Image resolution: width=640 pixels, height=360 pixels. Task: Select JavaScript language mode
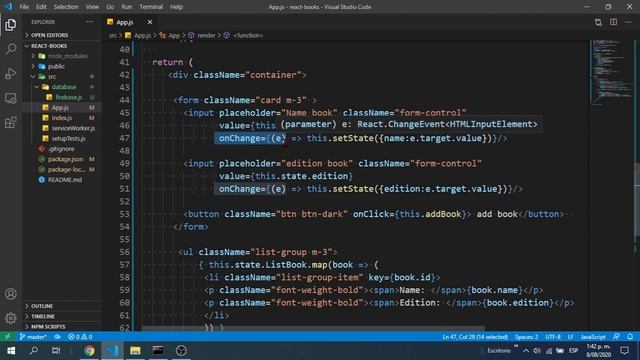[x=593, y=337]
